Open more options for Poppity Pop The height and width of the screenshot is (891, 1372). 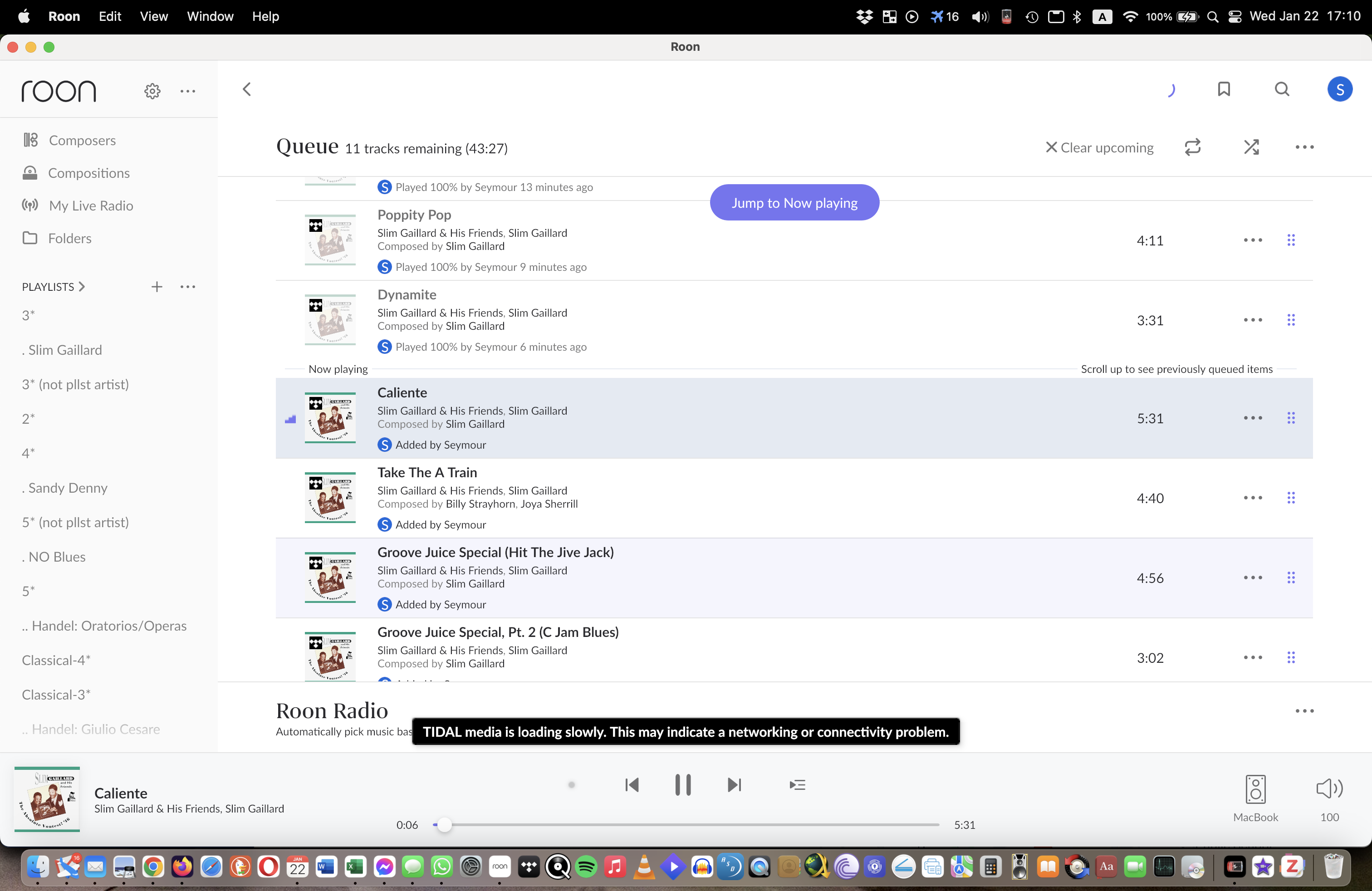tap(1253, 240)
